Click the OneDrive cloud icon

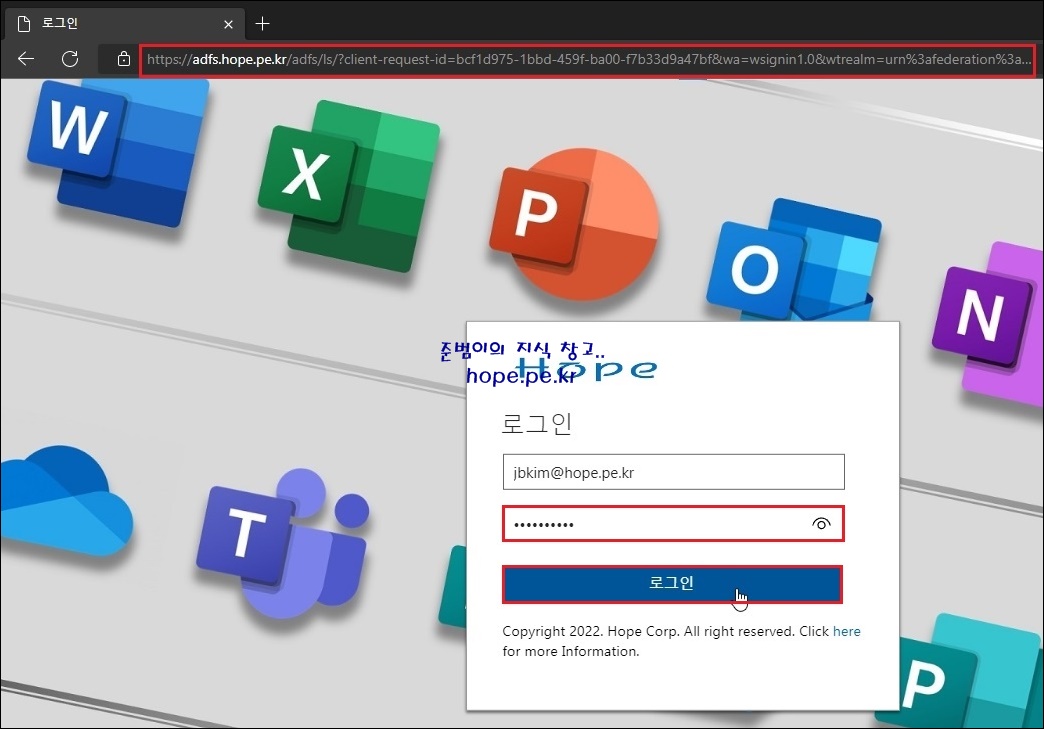[x=67, y=501]
